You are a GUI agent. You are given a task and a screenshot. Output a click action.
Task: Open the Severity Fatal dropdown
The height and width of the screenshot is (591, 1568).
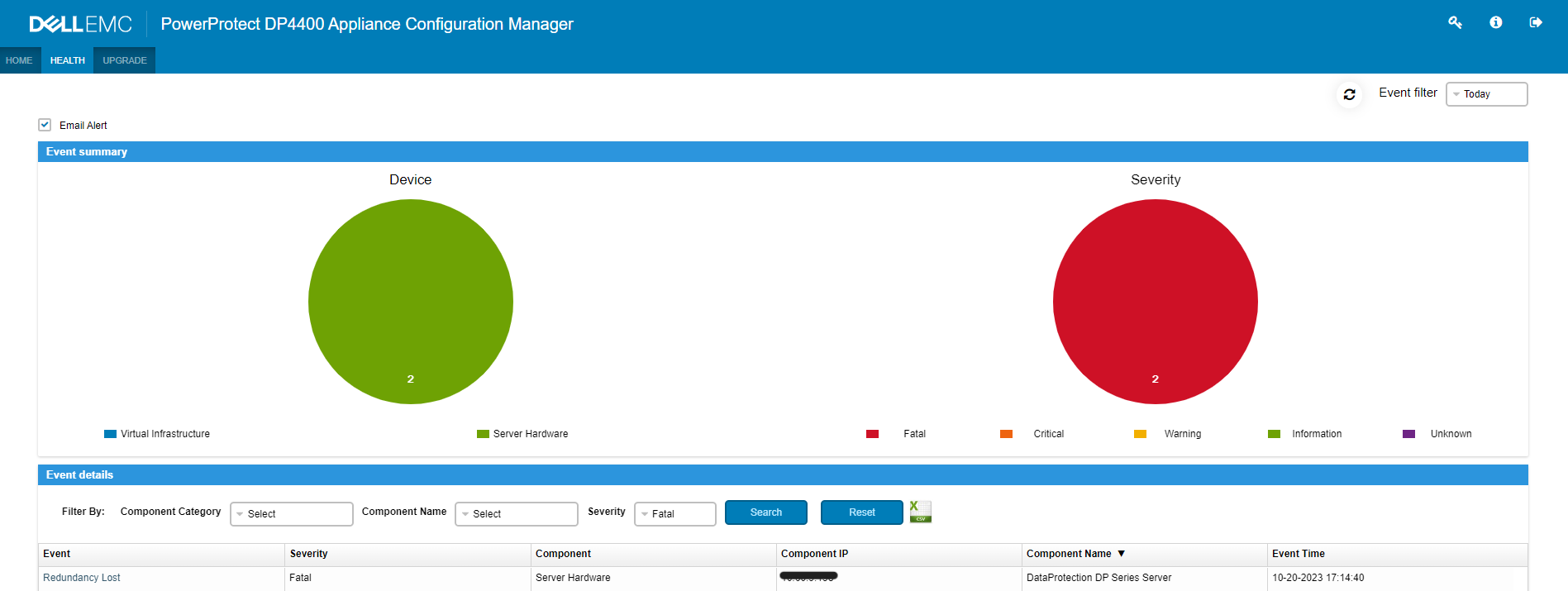(675, 513)
